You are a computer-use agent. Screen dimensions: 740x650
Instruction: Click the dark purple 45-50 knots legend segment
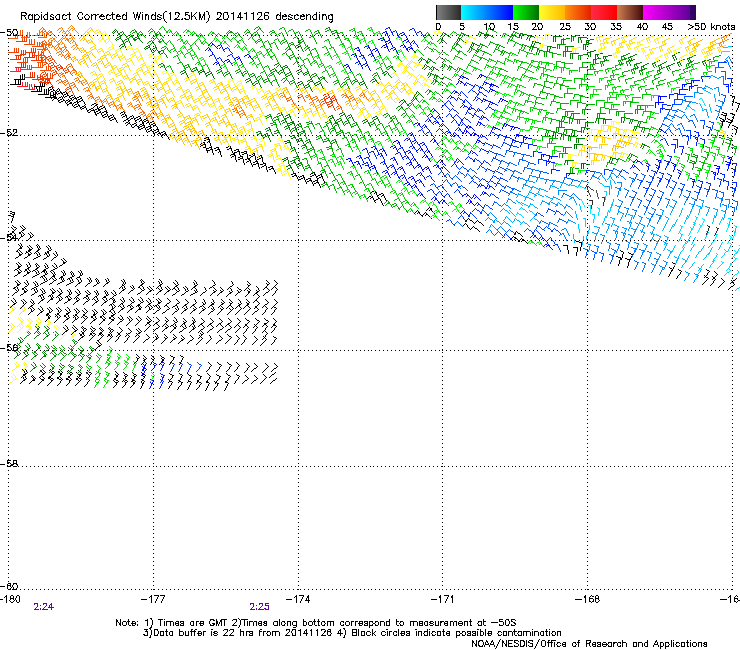682,12
